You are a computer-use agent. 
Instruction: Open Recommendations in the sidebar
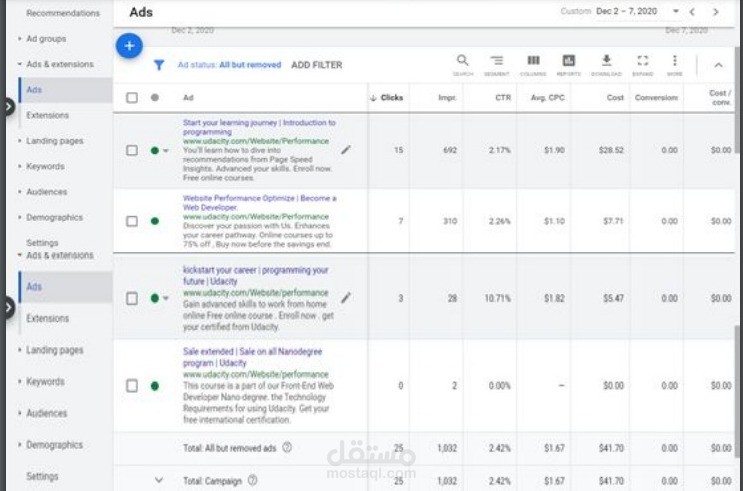click(63, 13)
